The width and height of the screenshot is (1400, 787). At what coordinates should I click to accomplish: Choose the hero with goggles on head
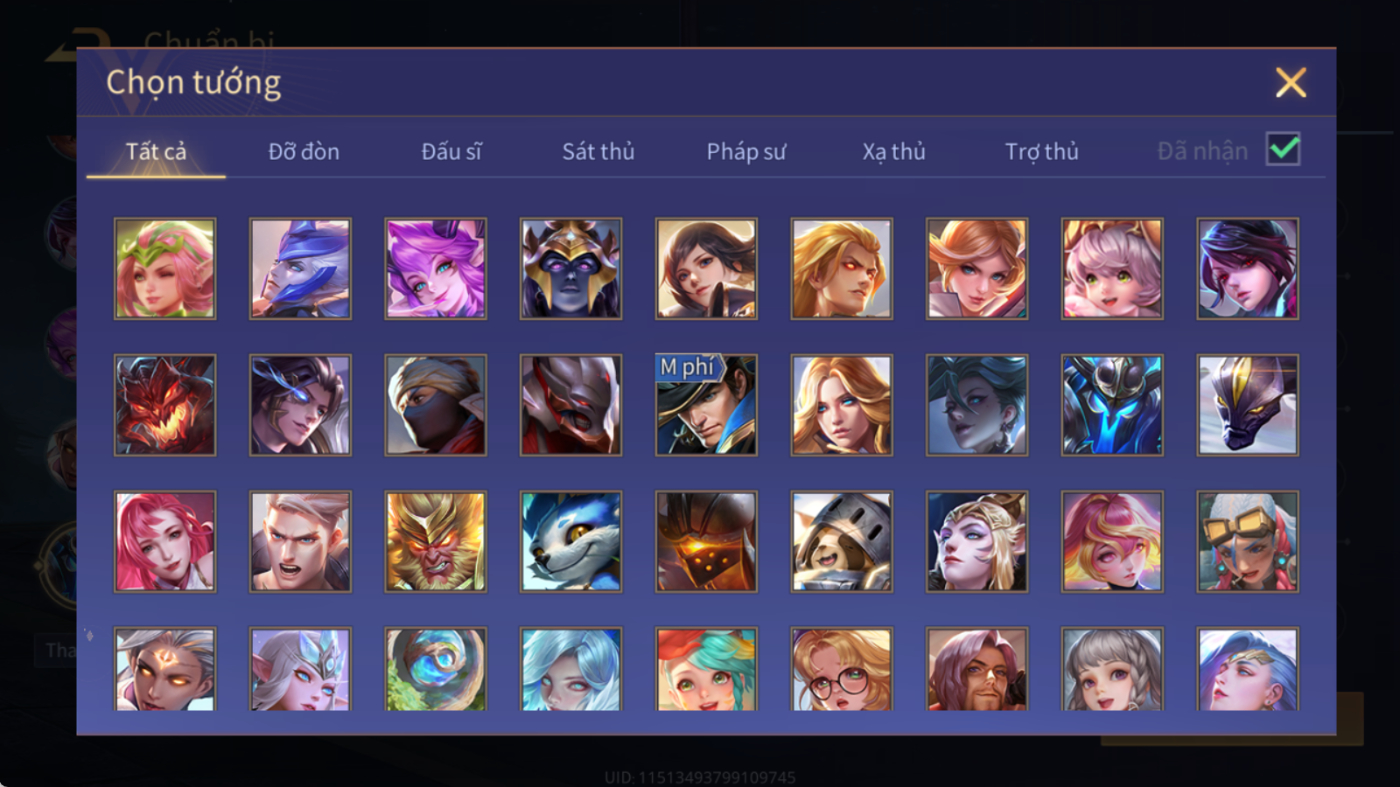[x=1248, y=541]
